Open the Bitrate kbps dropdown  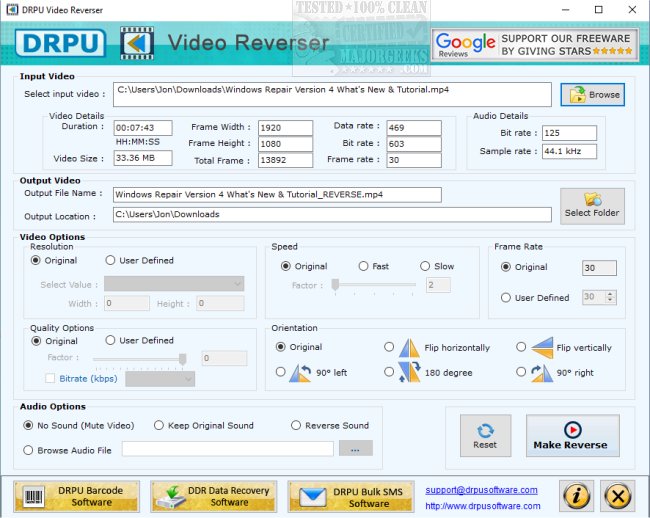point(160,379)
